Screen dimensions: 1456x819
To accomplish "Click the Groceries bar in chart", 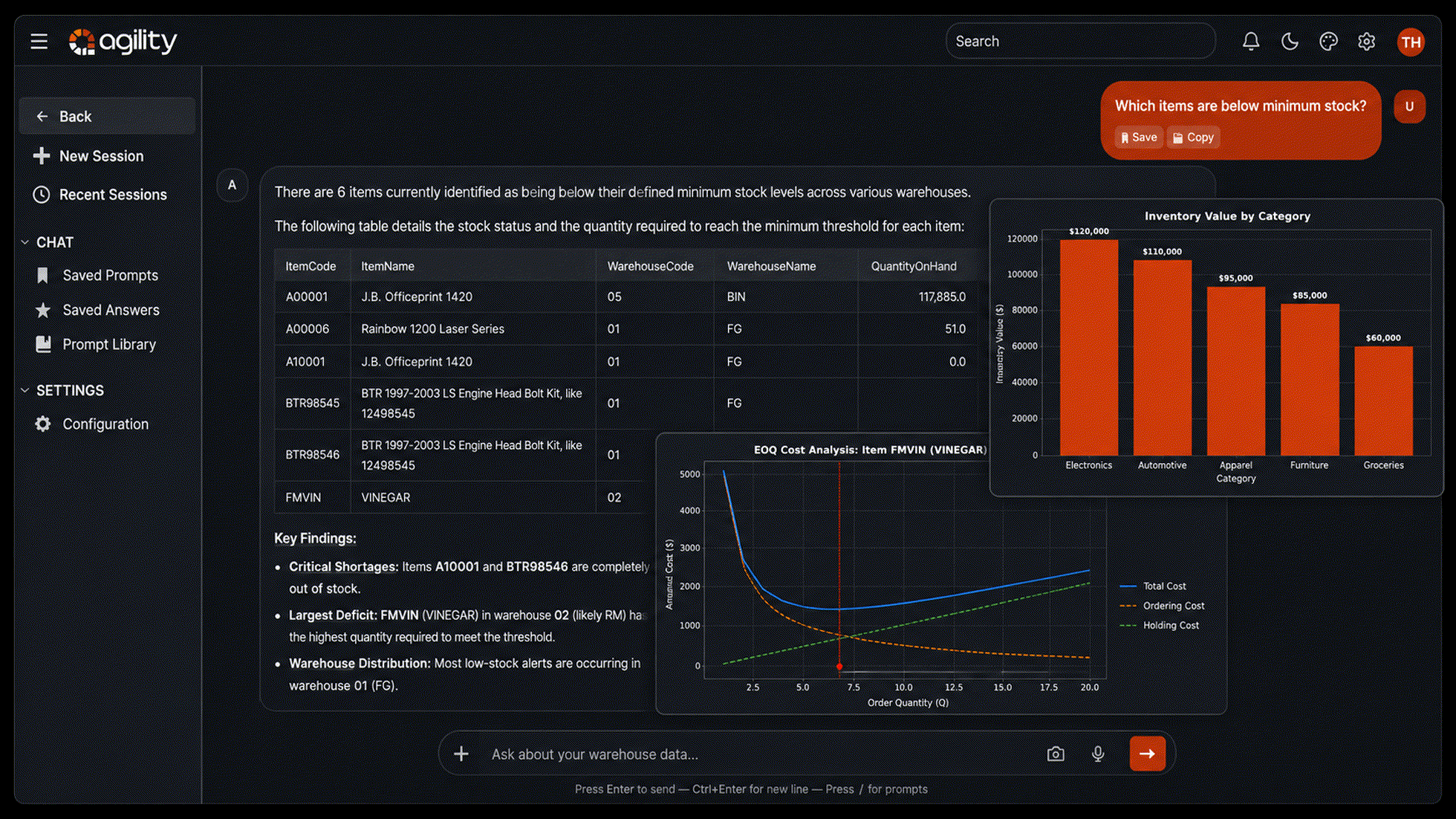I will click(x=1384, y=401).
